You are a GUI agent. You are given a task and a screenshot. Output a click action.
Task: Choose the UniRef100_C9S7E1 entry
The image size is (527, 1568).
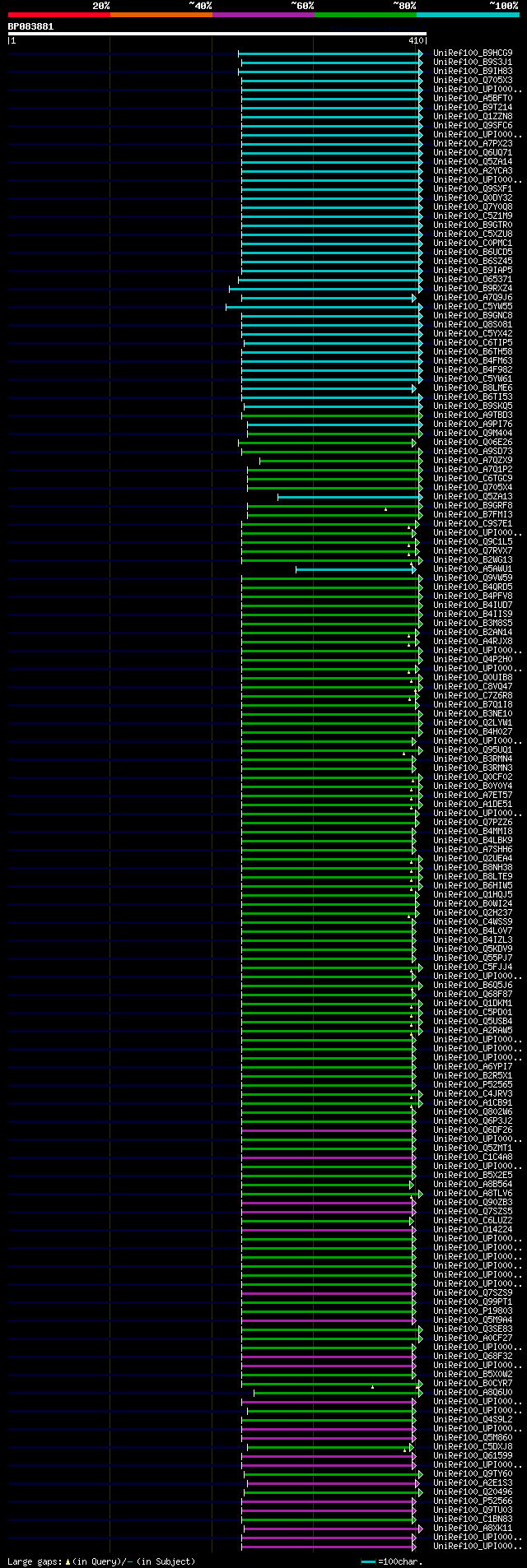(x=473, y=524)
